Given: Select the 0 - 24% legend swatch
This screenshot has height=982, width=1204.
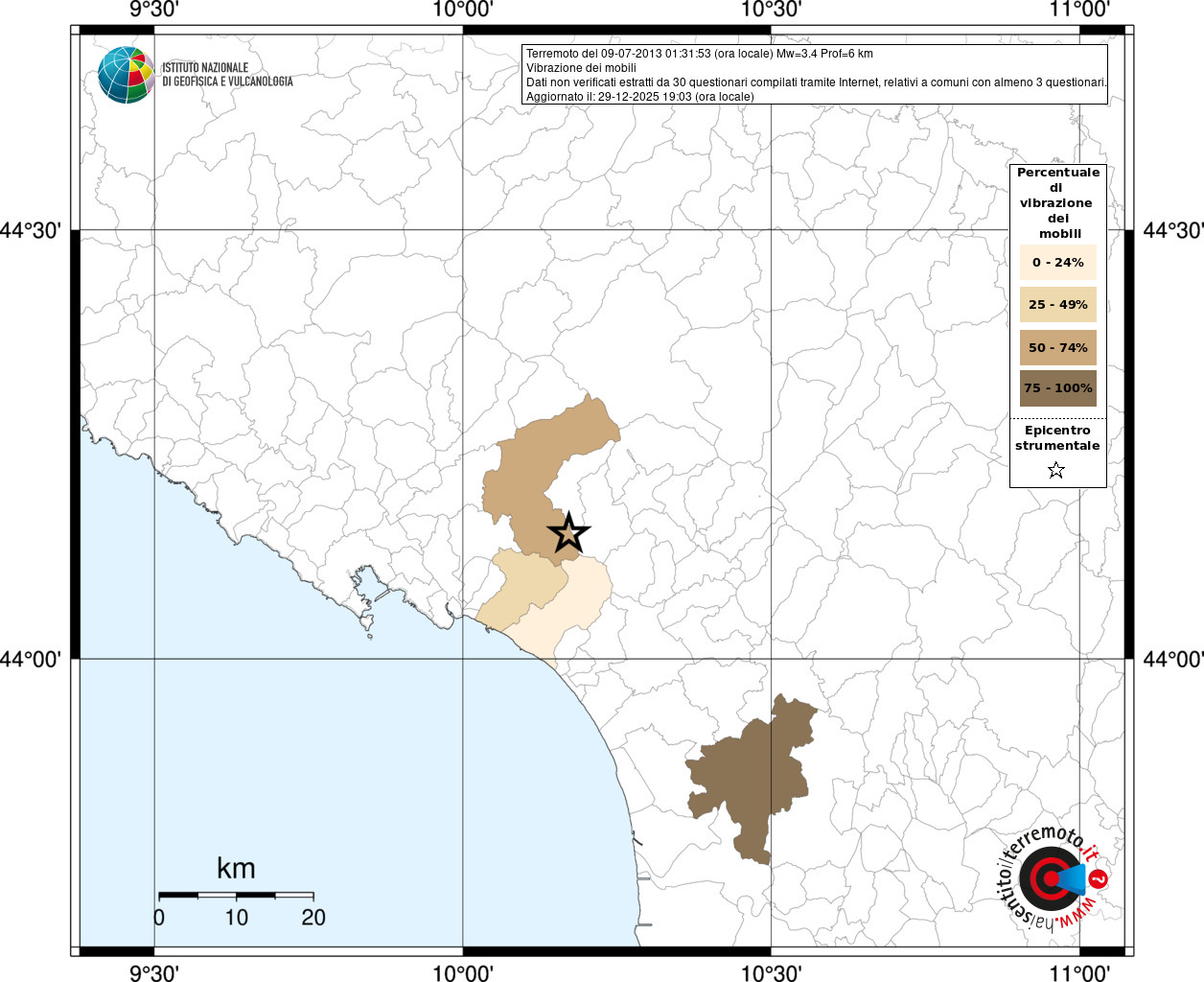Looking at the screenshot, I should pyautogui.click(x=1057, y=262).
